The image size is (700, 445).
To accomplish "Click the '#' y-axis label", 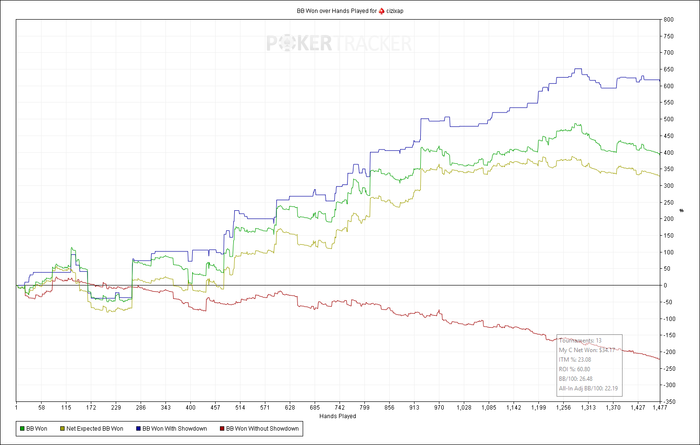I will [x=682, y=210].
